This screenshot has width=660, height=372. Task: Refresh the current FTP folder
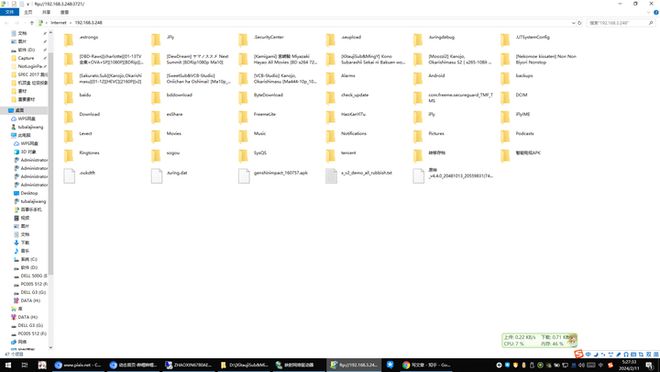click(580, 23)
